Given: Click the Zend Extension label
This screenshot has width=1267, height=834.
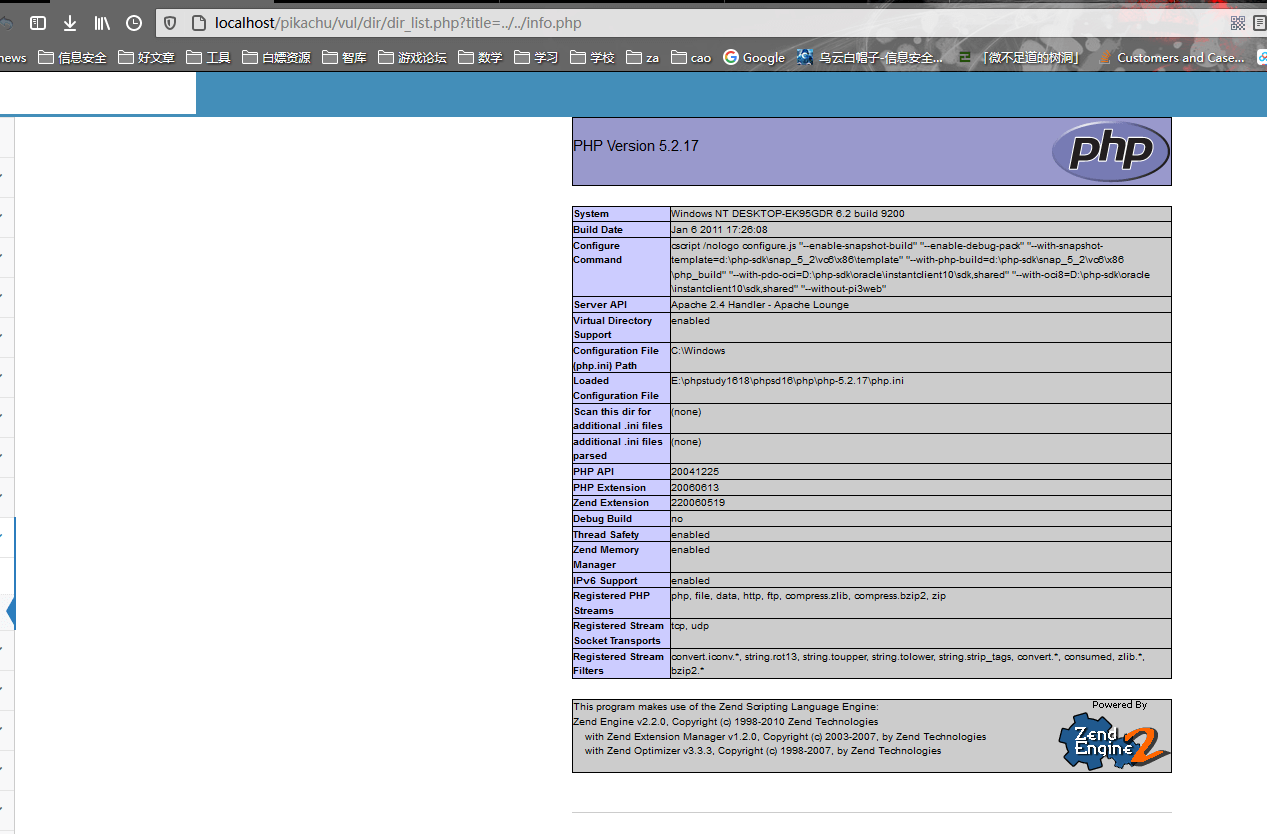Looking at the screenshot, I should [611, 503].
